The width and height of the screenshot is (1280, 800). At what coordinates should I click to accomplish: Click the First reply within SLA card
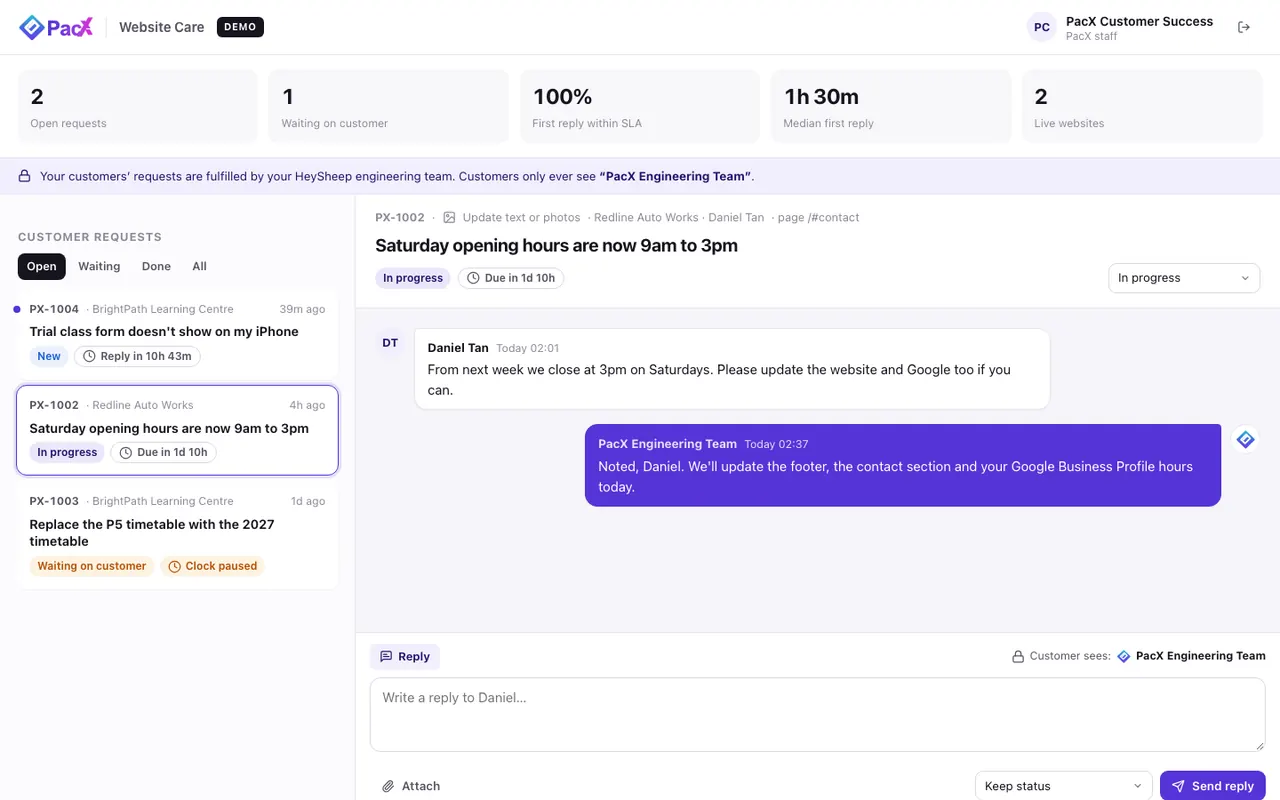click(640, 107)
